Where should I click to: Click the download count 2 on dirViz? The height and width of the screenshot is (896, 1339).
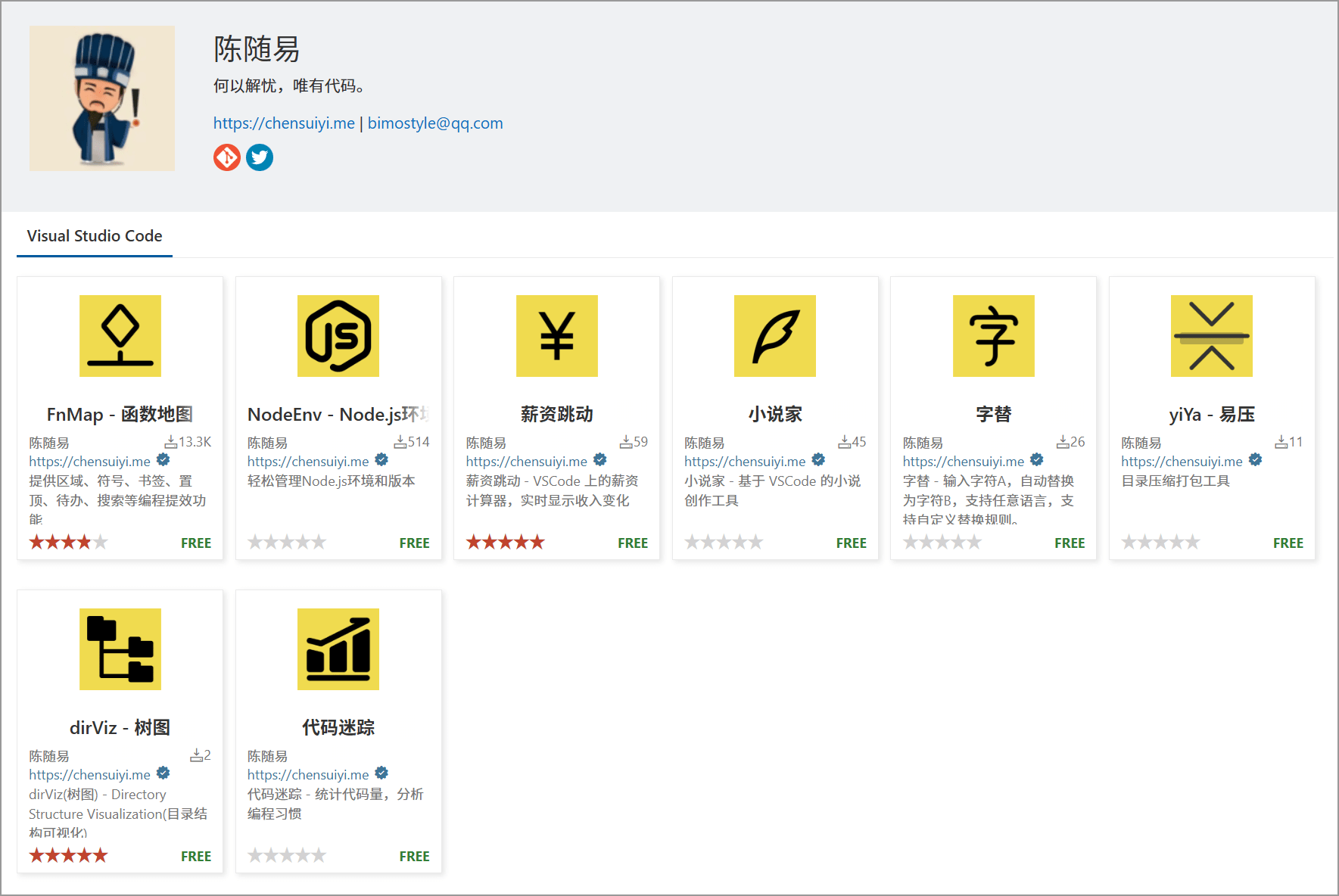click(x=201, y=755)
